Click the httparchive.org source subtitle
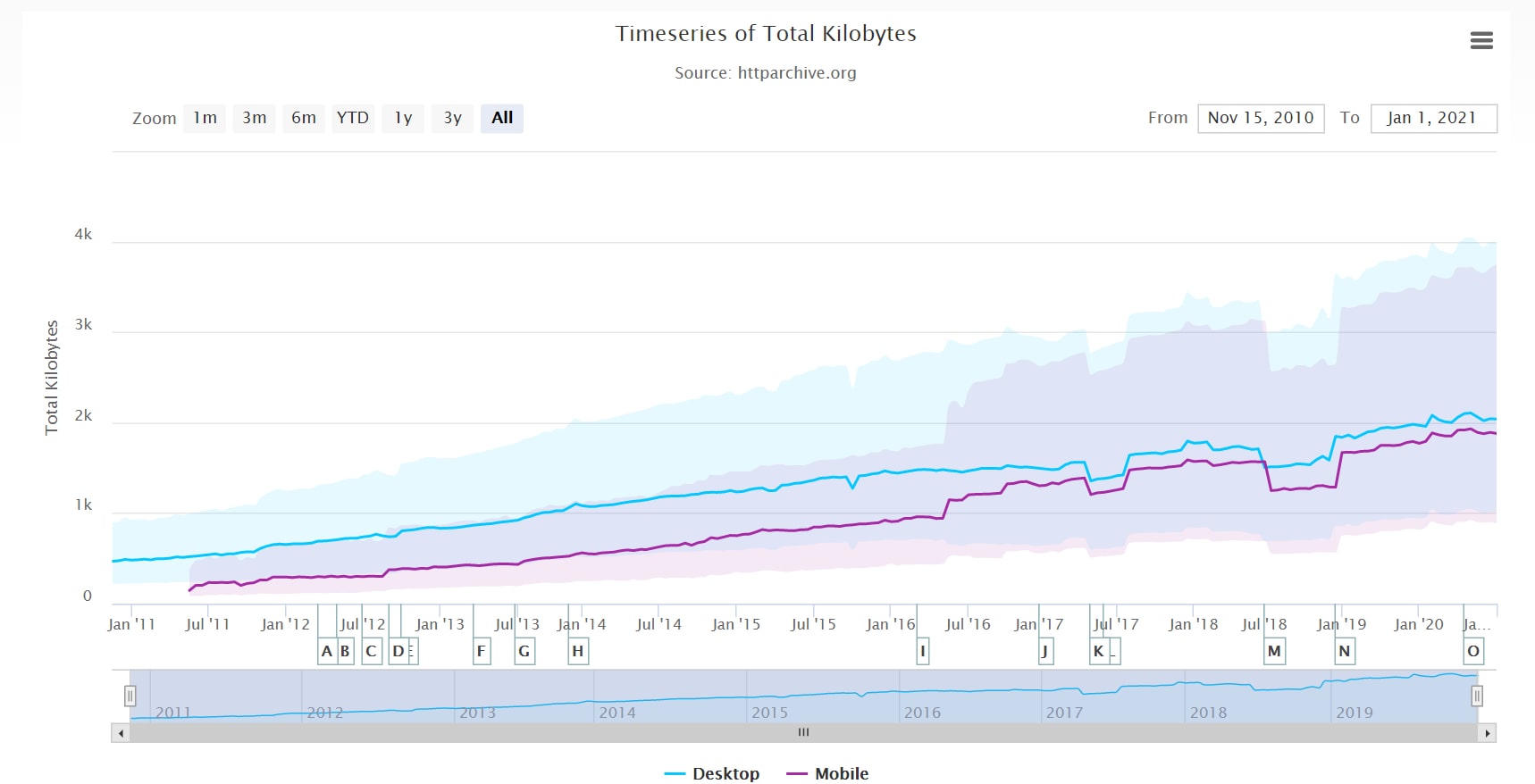Image resolution: width=1535 pixels, height=784 pixels. 766,73
